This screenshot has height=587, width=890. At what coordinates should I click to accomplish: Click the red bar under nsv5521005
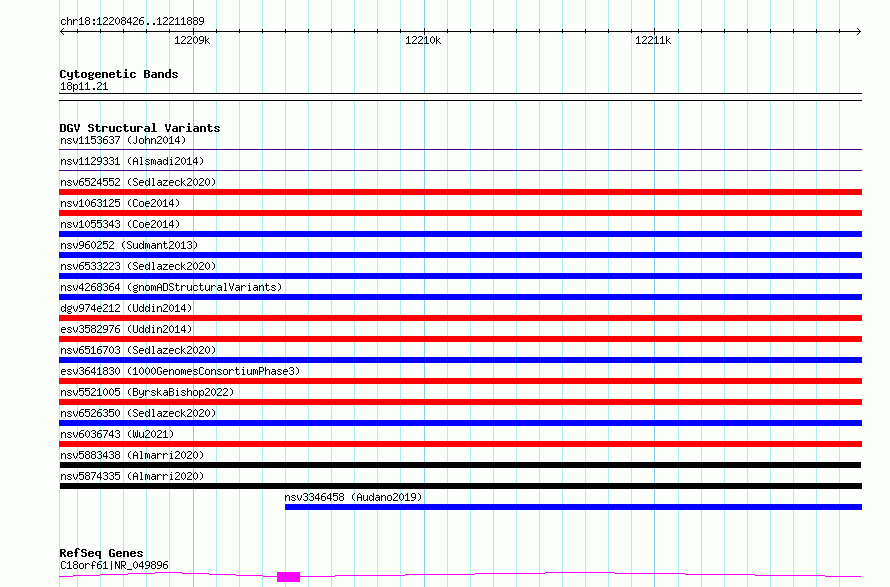460,402
